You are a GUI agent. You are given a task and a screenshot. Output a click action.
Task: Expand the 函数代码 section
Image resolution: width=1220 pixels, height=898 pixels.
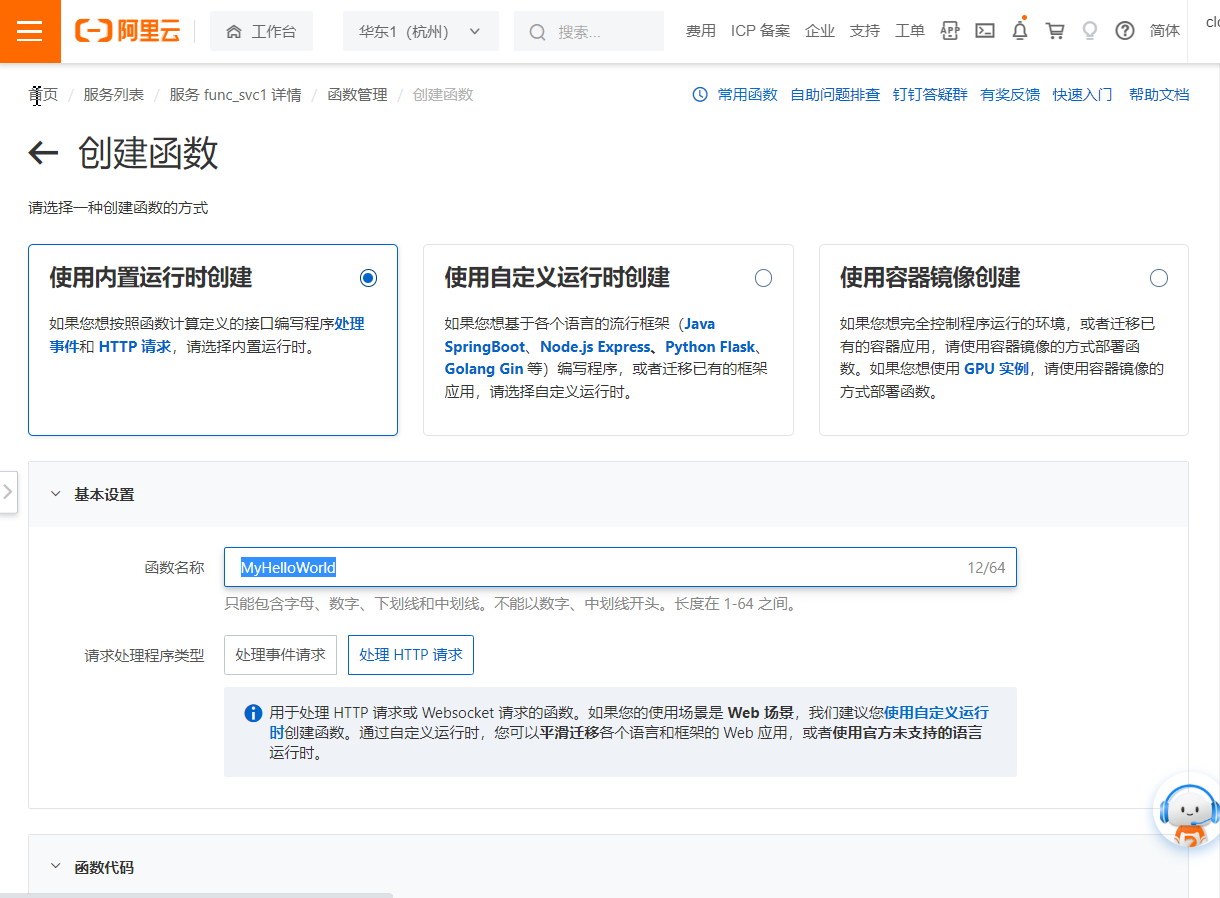[56, 867]
